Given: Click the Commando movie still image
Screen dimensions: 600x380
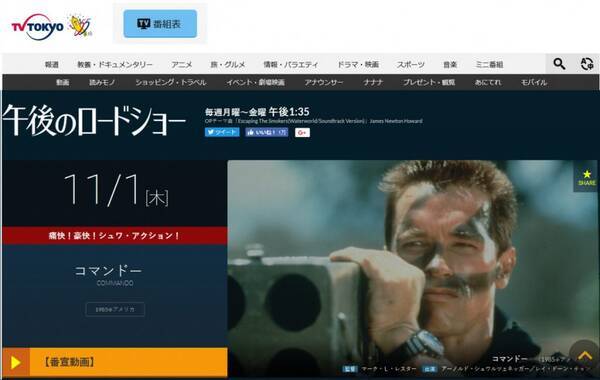Looking at the screenshot, I should [x=412, y=268].
